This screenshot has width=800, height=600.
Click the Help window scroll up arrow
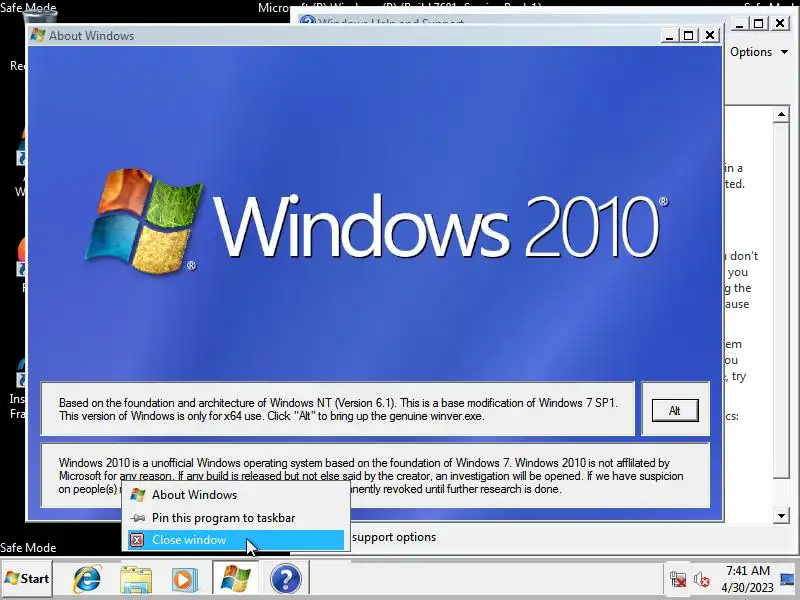click(781, 114)
